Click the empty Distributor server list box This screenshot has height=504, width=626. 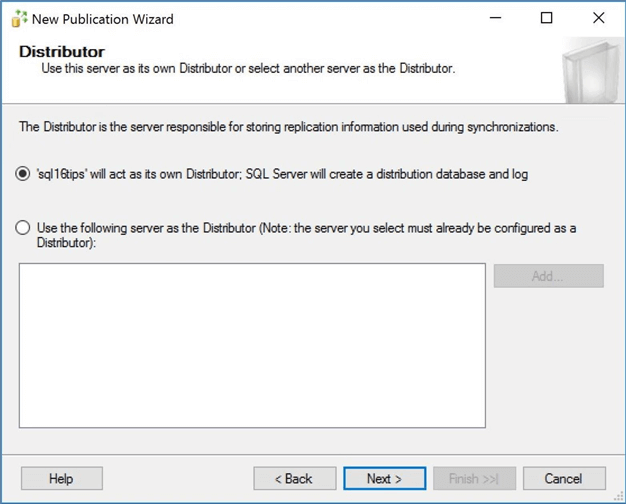pyautogui.click(x=252, y=345)
